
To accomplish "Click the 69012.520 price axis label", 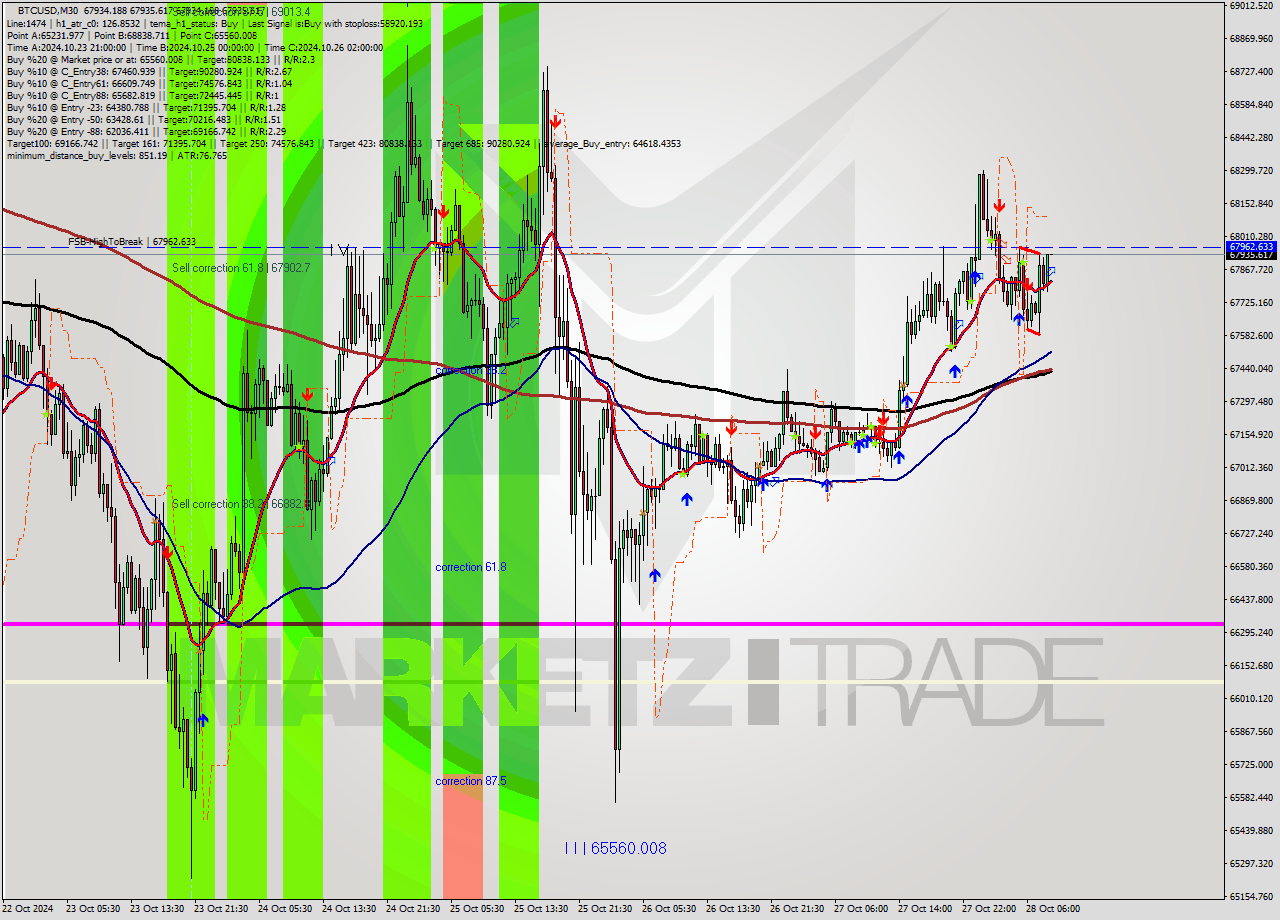I will coord(1251,5).
